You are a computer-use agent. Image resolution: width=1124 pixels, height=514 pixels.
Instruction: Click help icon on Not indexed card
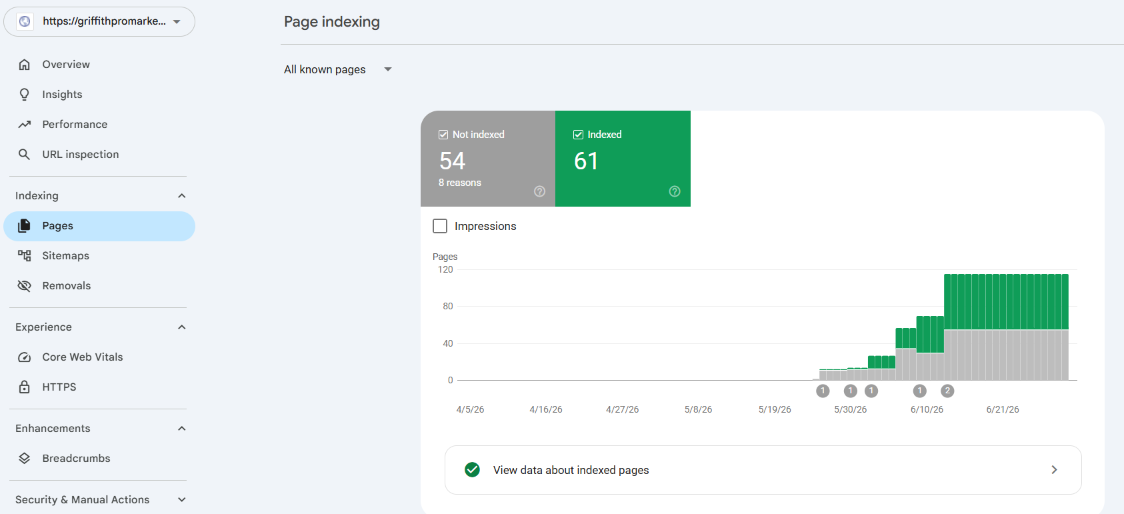tap(540, 191)
